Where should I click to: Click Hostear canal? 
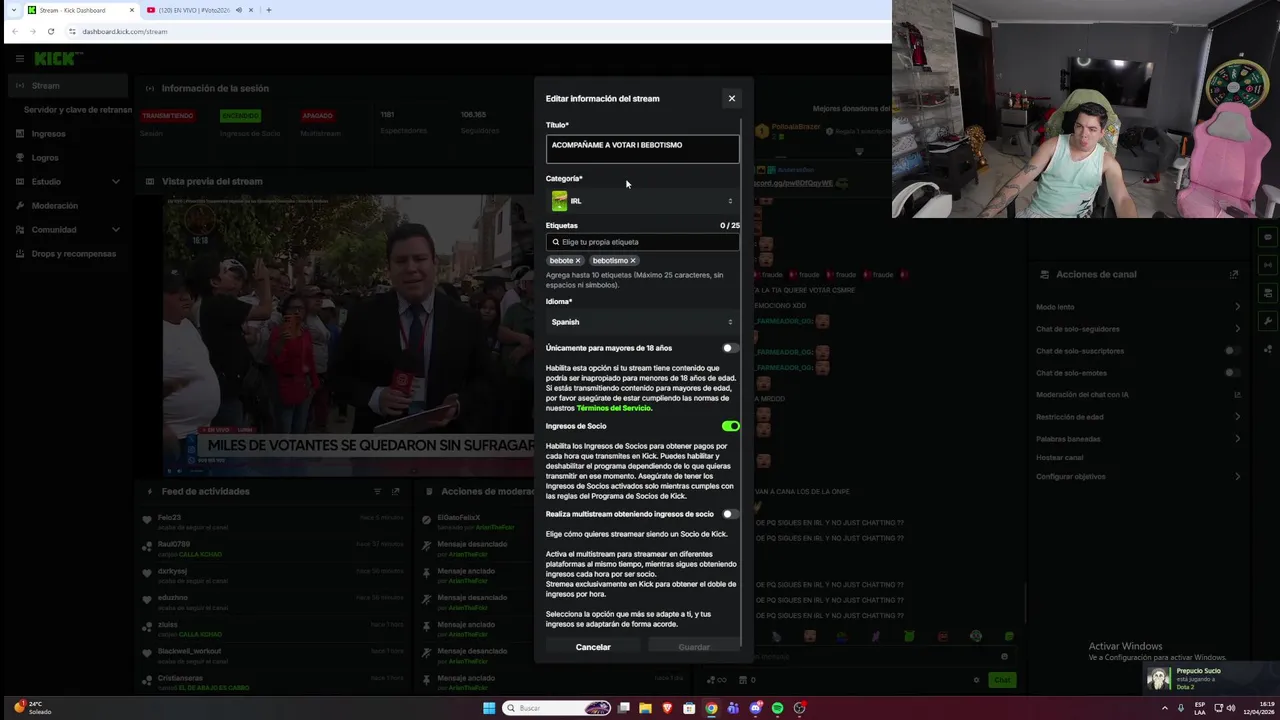click(1059, 458)
